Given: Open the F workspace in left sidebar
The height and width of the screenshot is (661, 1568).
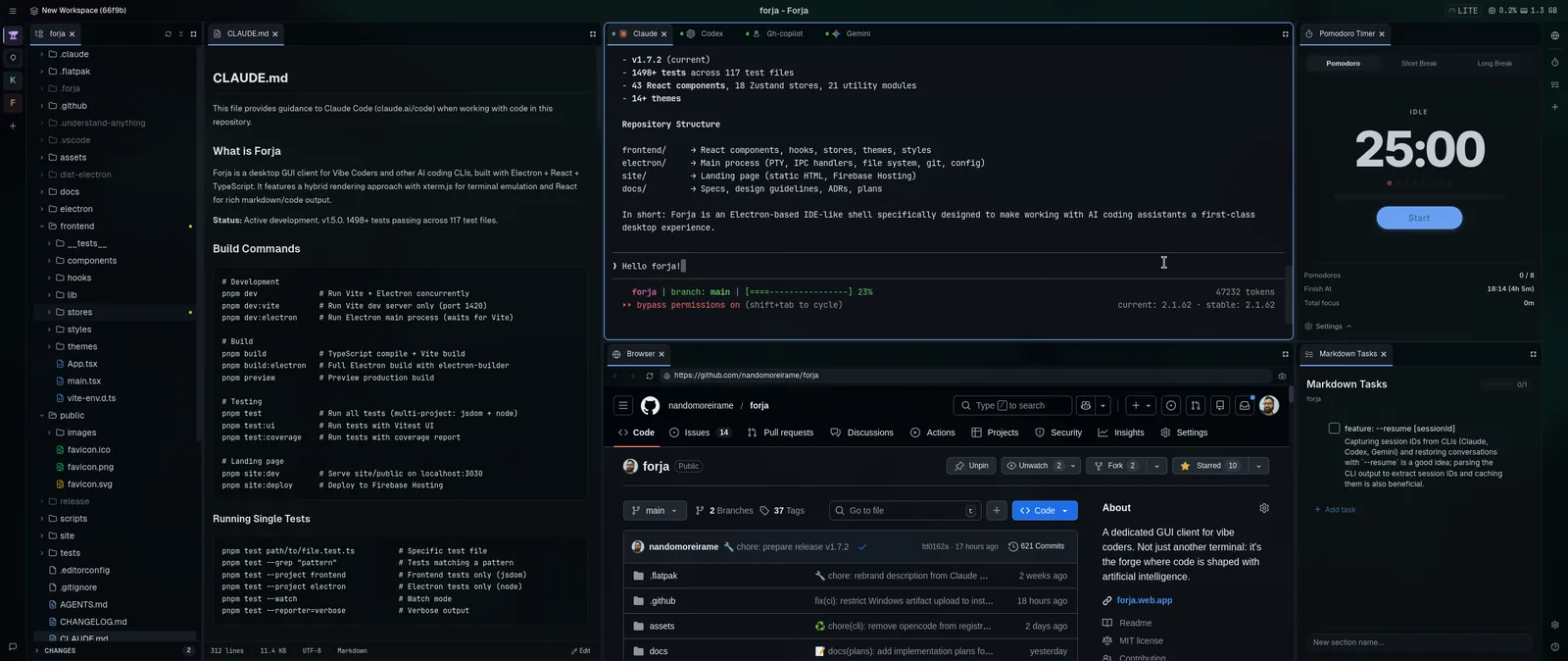Looking at the screenshot, I should (x=13, y=102).
